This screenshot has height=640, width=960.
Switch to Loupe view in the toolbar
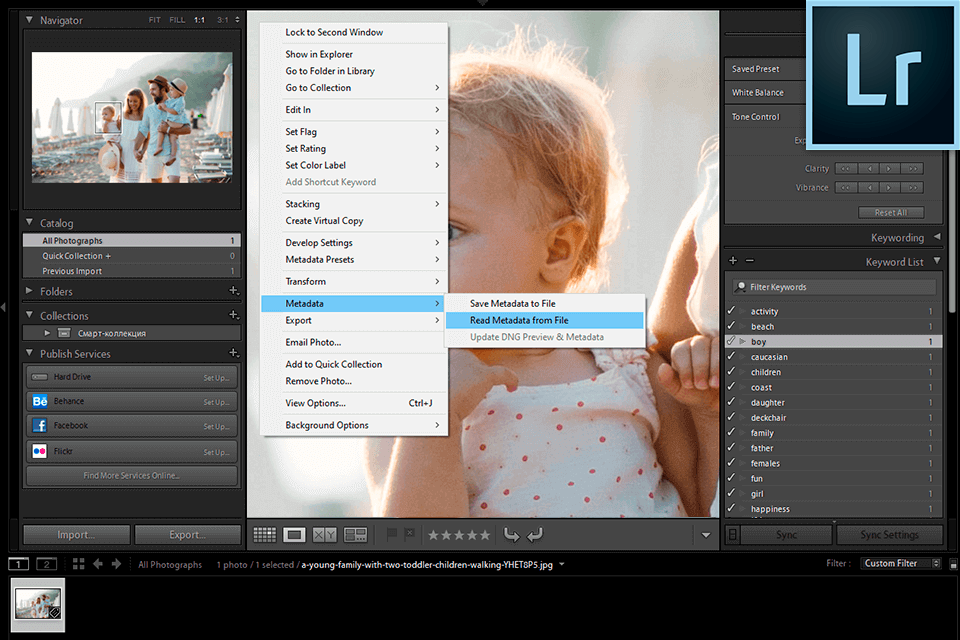tap(294, 535)
